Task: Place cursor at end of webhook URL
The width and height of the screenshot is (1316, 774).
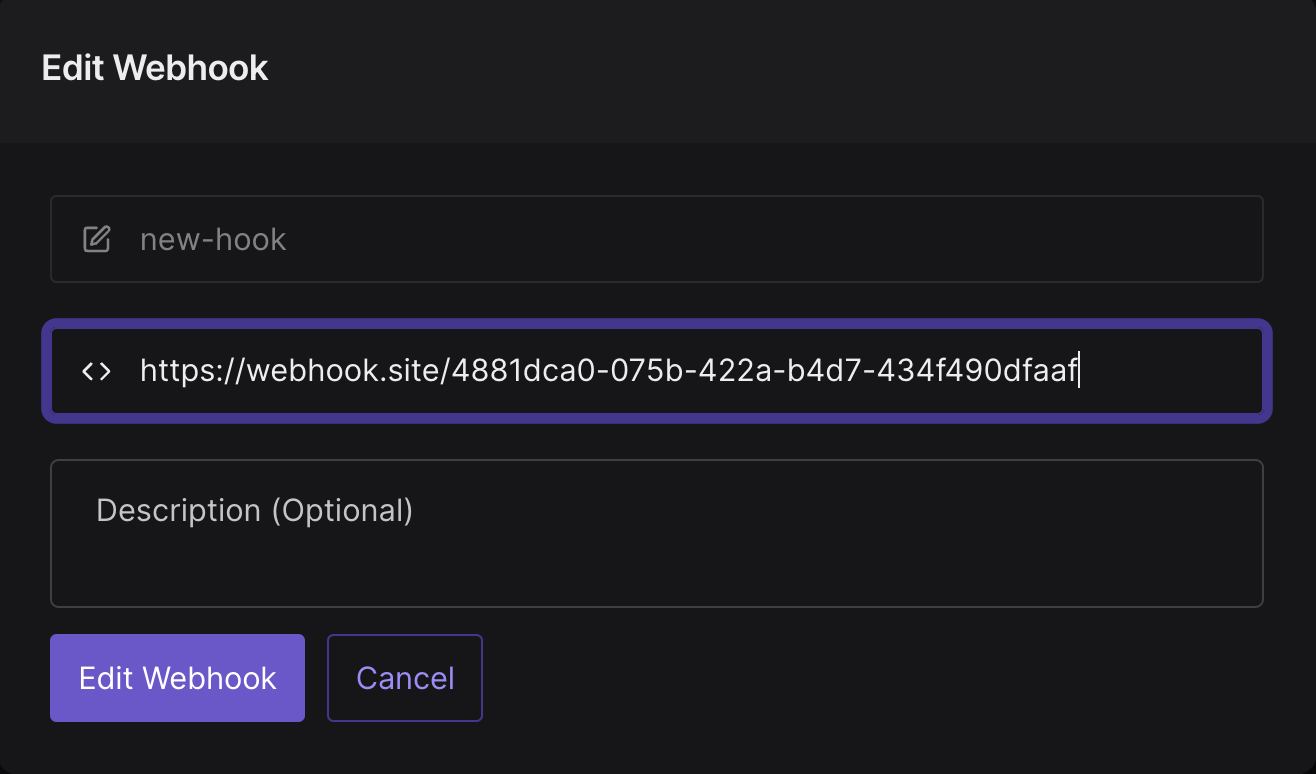Action: [x=1080, y=371]
